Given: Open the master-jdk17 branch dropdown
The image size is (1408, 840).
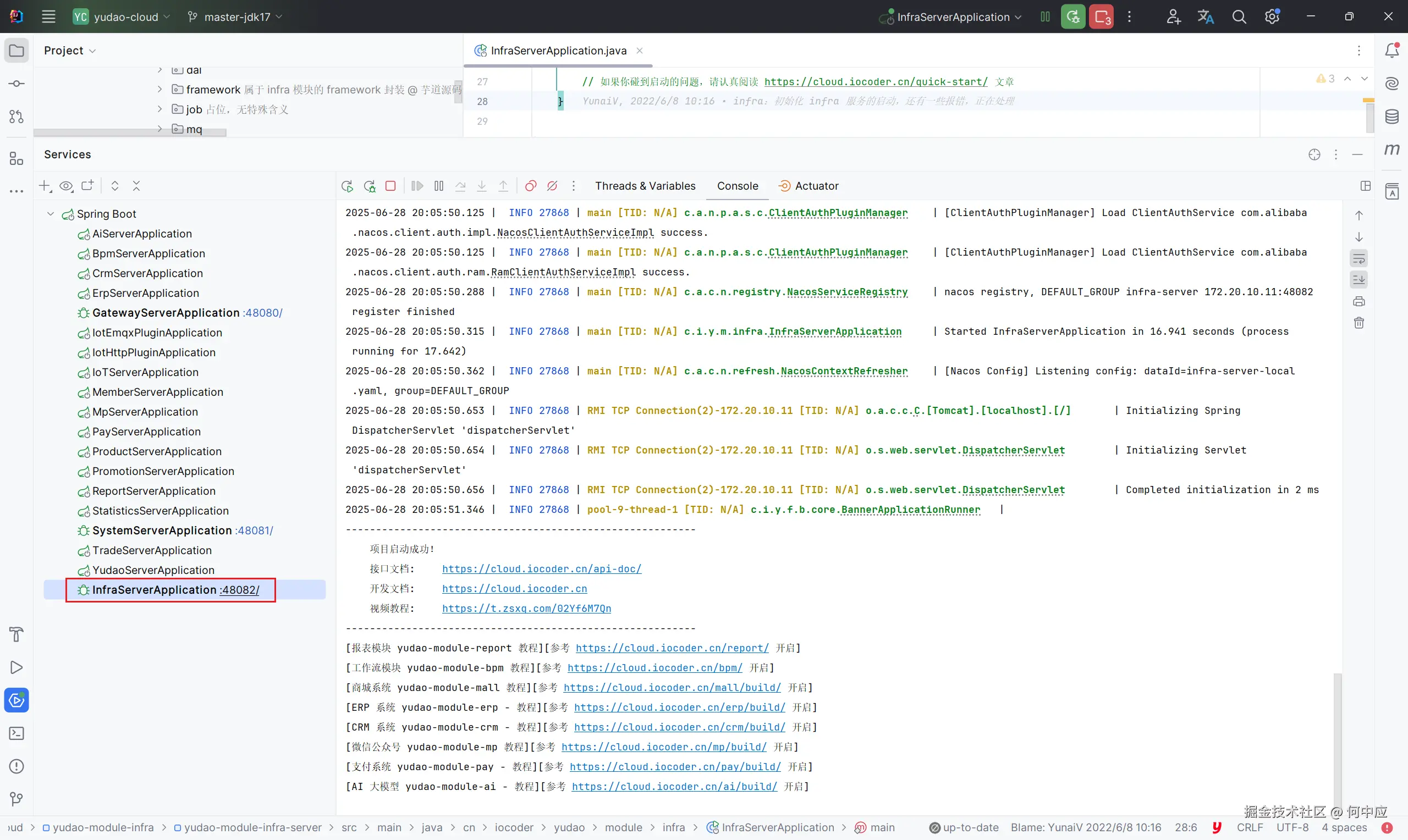Looking at the screenshot, I should 235,17.
